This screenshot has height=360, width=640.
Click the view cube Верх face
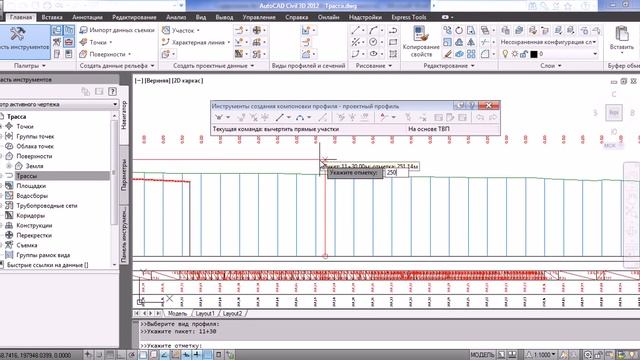coord(614,112)
